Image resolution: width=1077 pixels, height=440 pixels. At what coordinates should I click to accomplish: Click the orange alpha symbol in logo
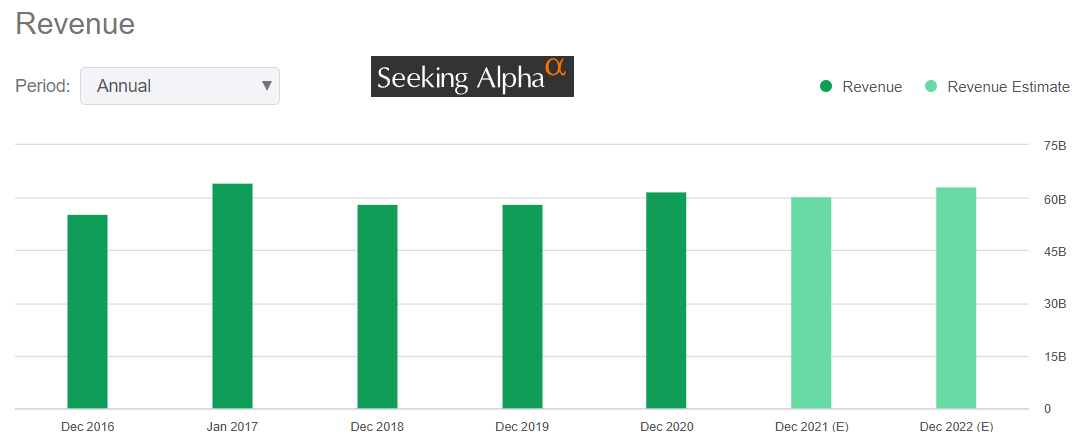pyautogui.click(x=555, y=68)
